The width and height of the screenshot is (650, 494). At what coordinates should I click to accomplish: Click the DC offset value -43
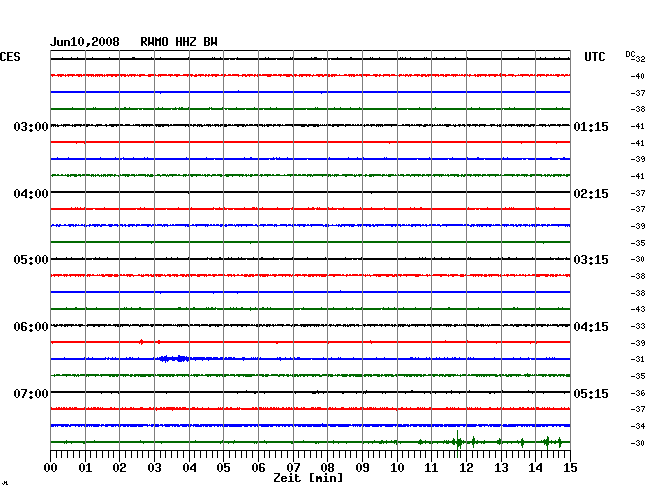(638, 309)
